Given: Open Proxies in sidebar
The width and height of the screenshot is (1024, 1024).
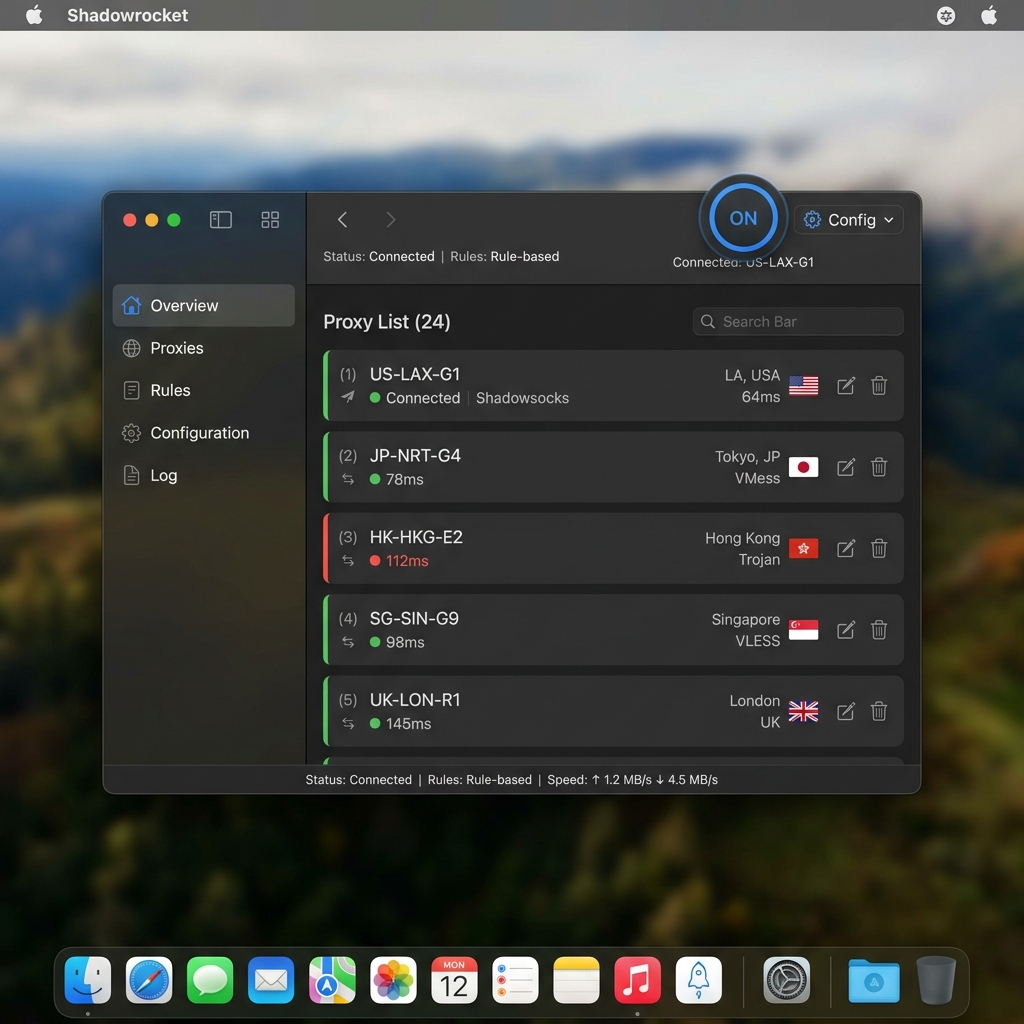Looking at the screenshot, I should coord(204,348).
